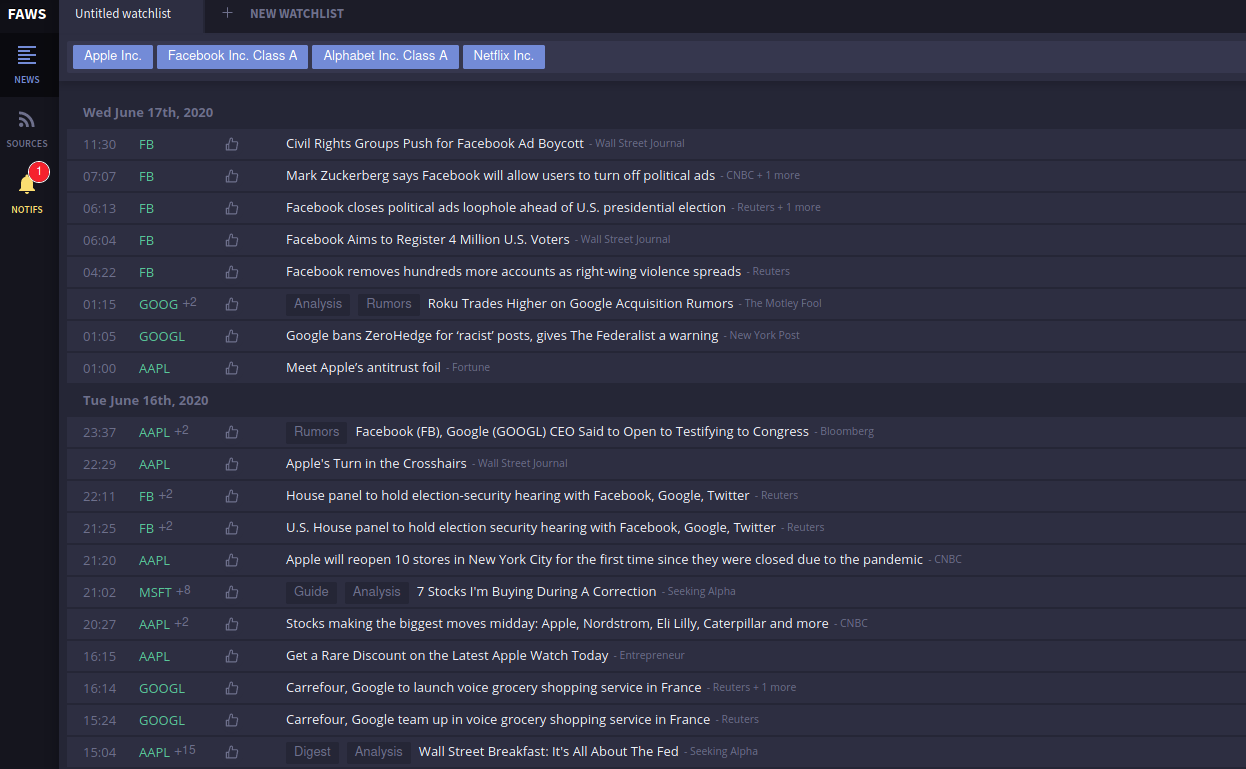Select the Untitled watchlist tab
This screenshot has height=769, width=1246.
pyautogui.click(x=131, y=14)
